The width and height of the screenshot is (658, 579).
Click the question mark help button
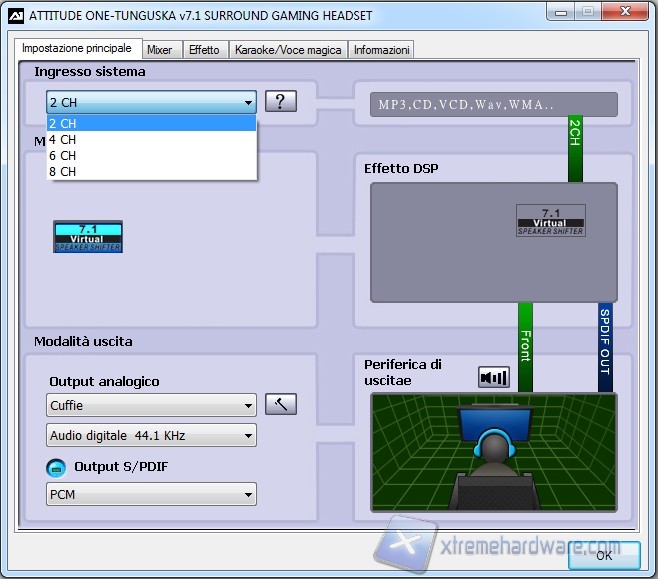tap(281, 101)
